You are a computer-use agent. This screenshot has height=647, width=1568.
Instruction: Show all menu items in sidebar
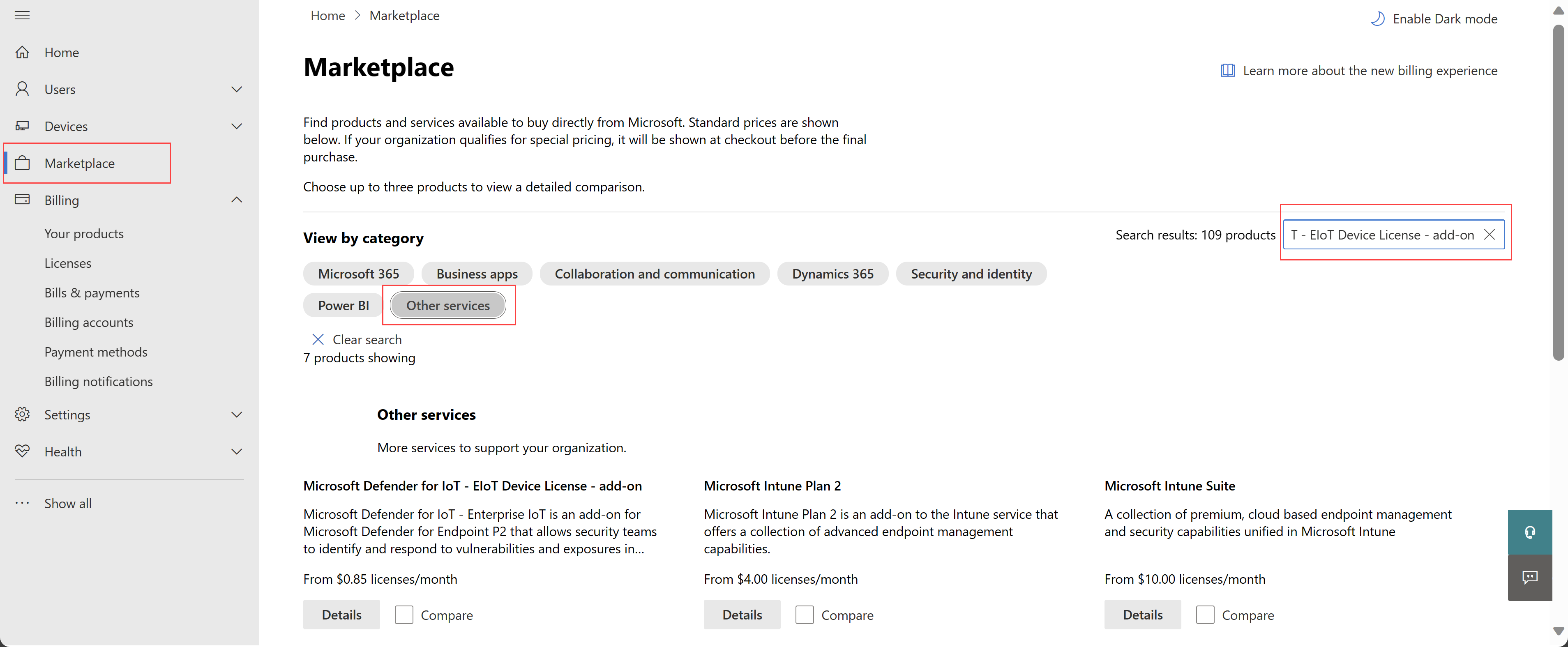(67, 503)
